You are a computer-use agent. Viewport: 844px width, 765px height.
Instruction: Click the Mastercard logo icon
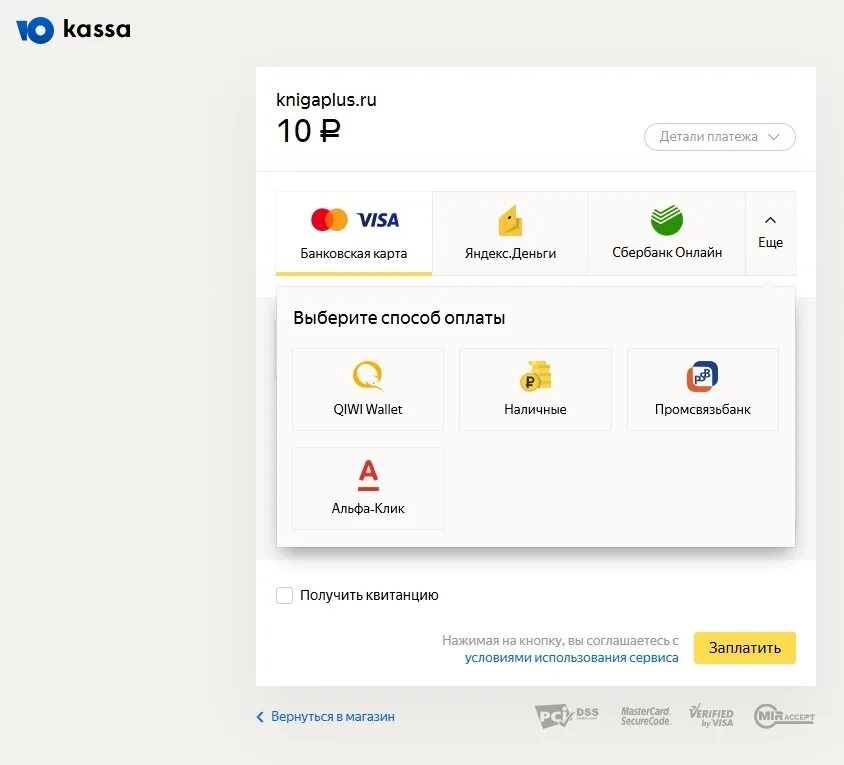click(x=329, y=220)
